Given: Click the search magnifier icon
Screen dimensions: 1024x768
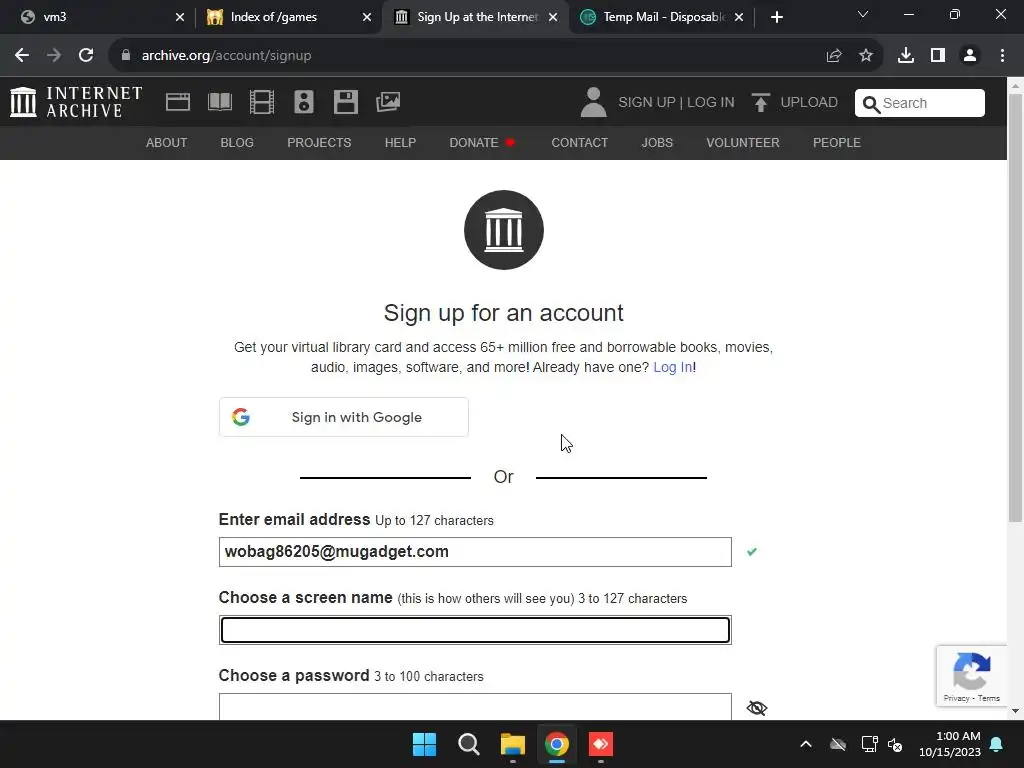Looking at the screenshot, I should point(871,104).
